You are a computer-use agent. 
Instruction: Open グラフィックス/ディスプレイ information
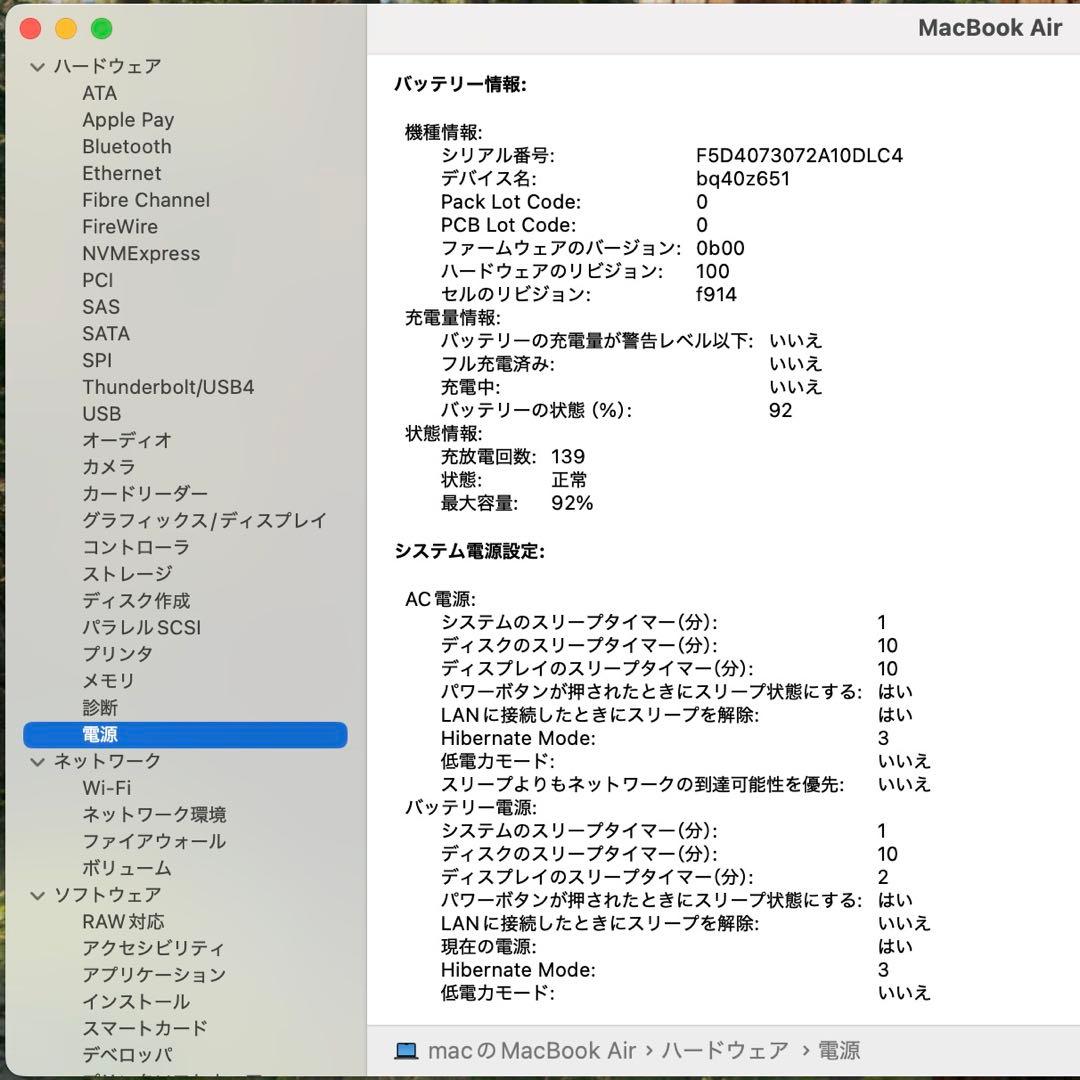pos(203,520)
